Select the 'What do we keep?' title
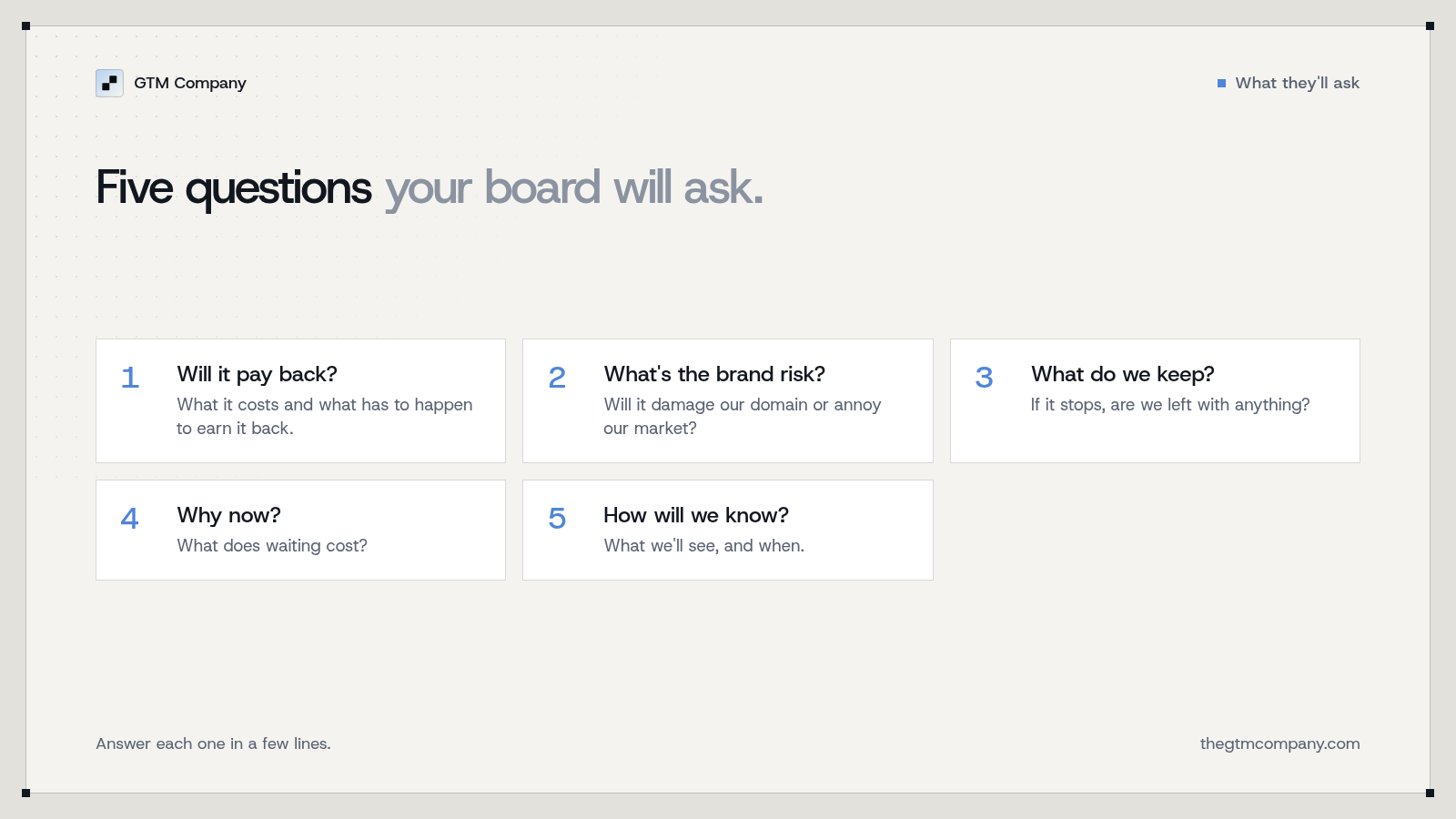The image size is (1456, 819). click(1122, 374)
